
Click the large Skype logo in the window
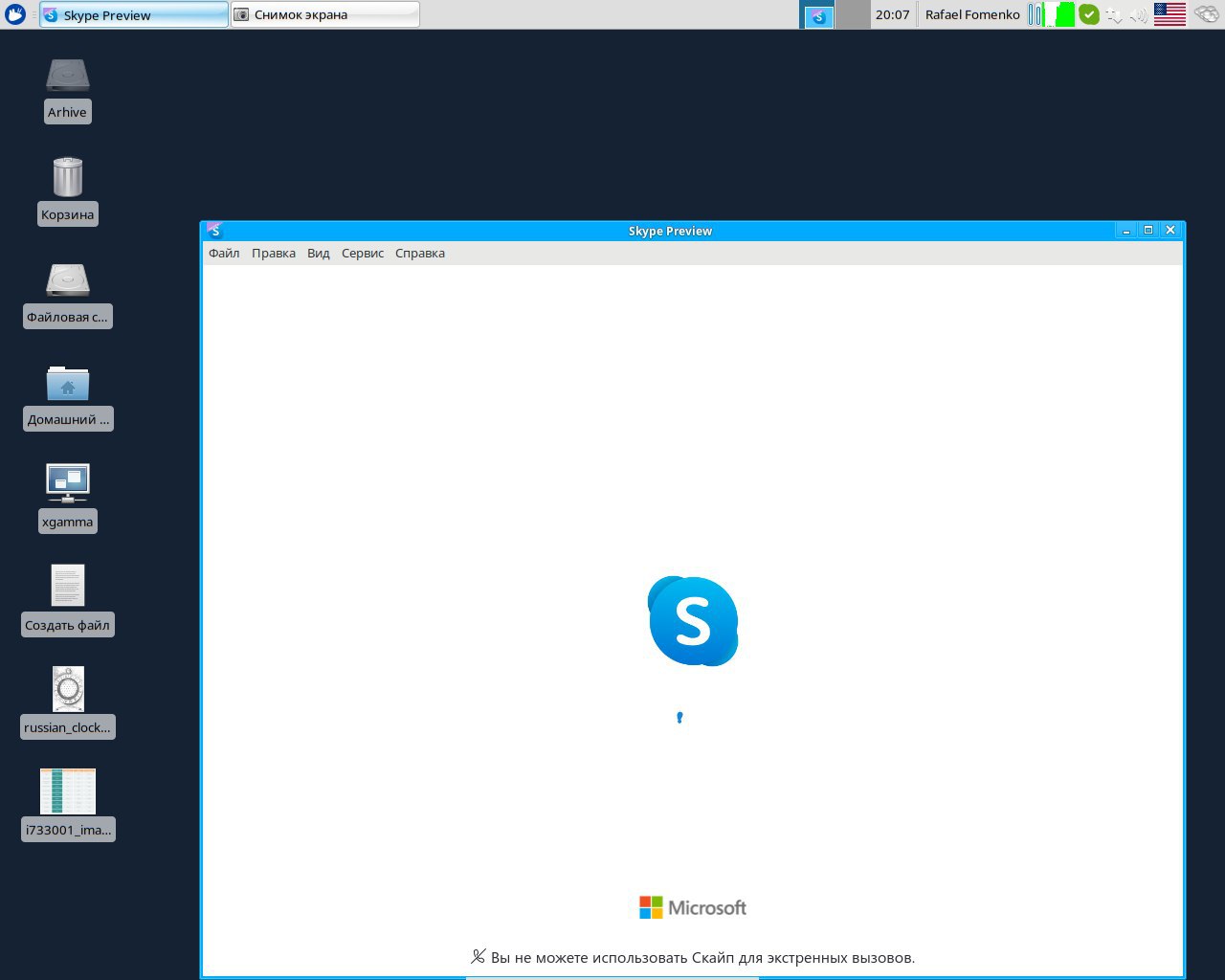pyautogui.click(x=693, y=621)
